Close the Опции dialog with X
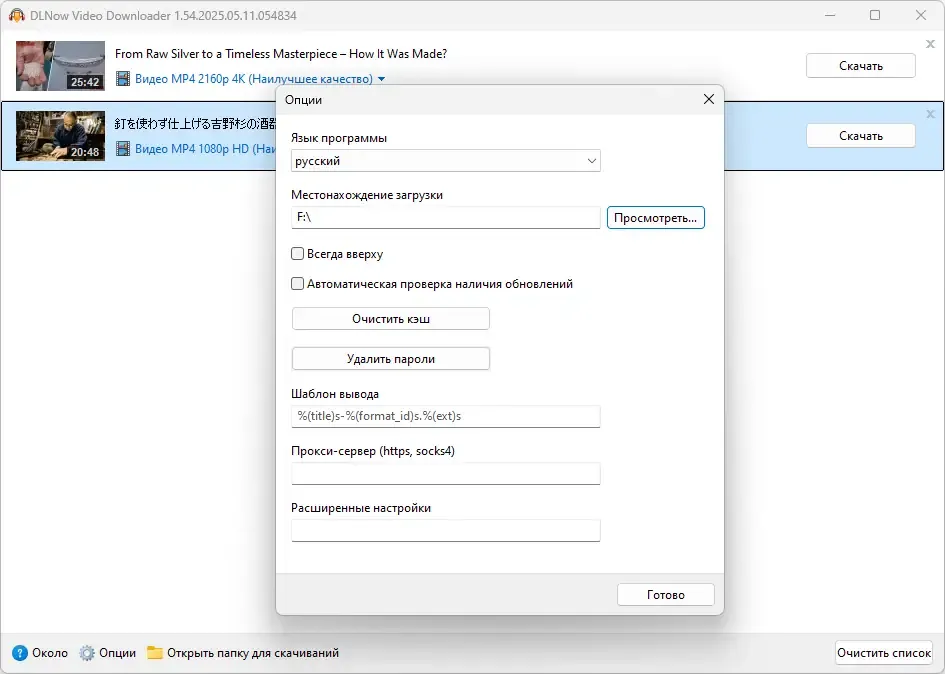 709,99
